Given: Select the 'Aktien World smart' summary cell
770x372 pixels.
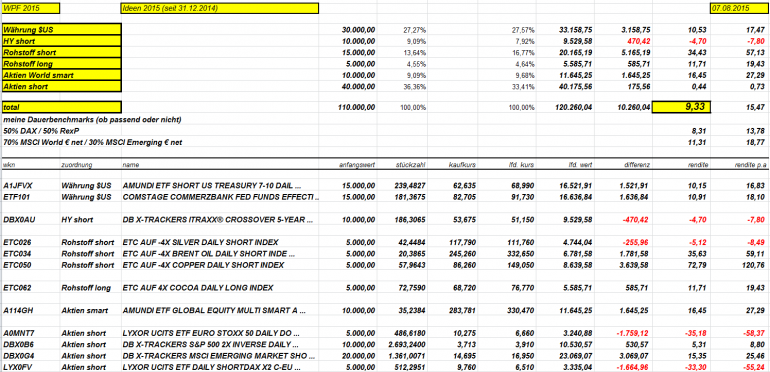Looking at the screenshot, I should [61, 75].
